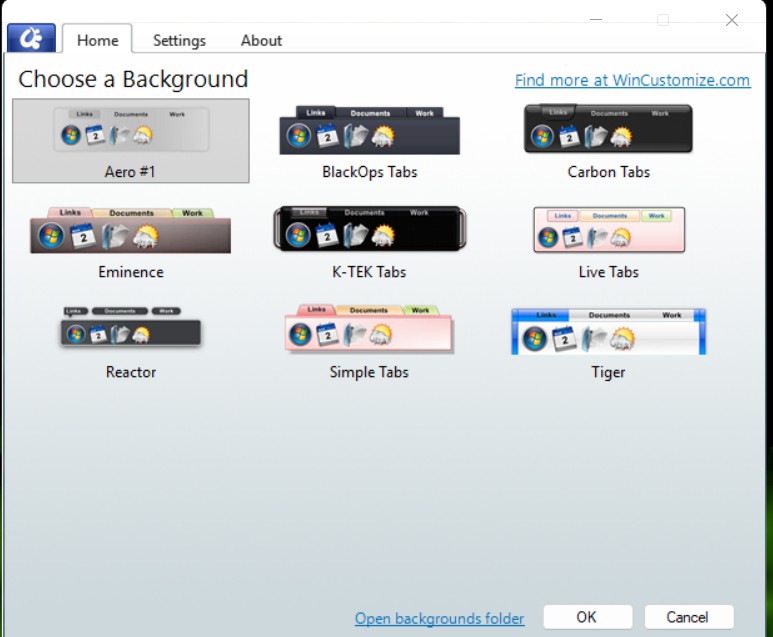Choose the K-TEK Tabs background preview
Viewport: 773px width, 637px height.
pos(369,230)
